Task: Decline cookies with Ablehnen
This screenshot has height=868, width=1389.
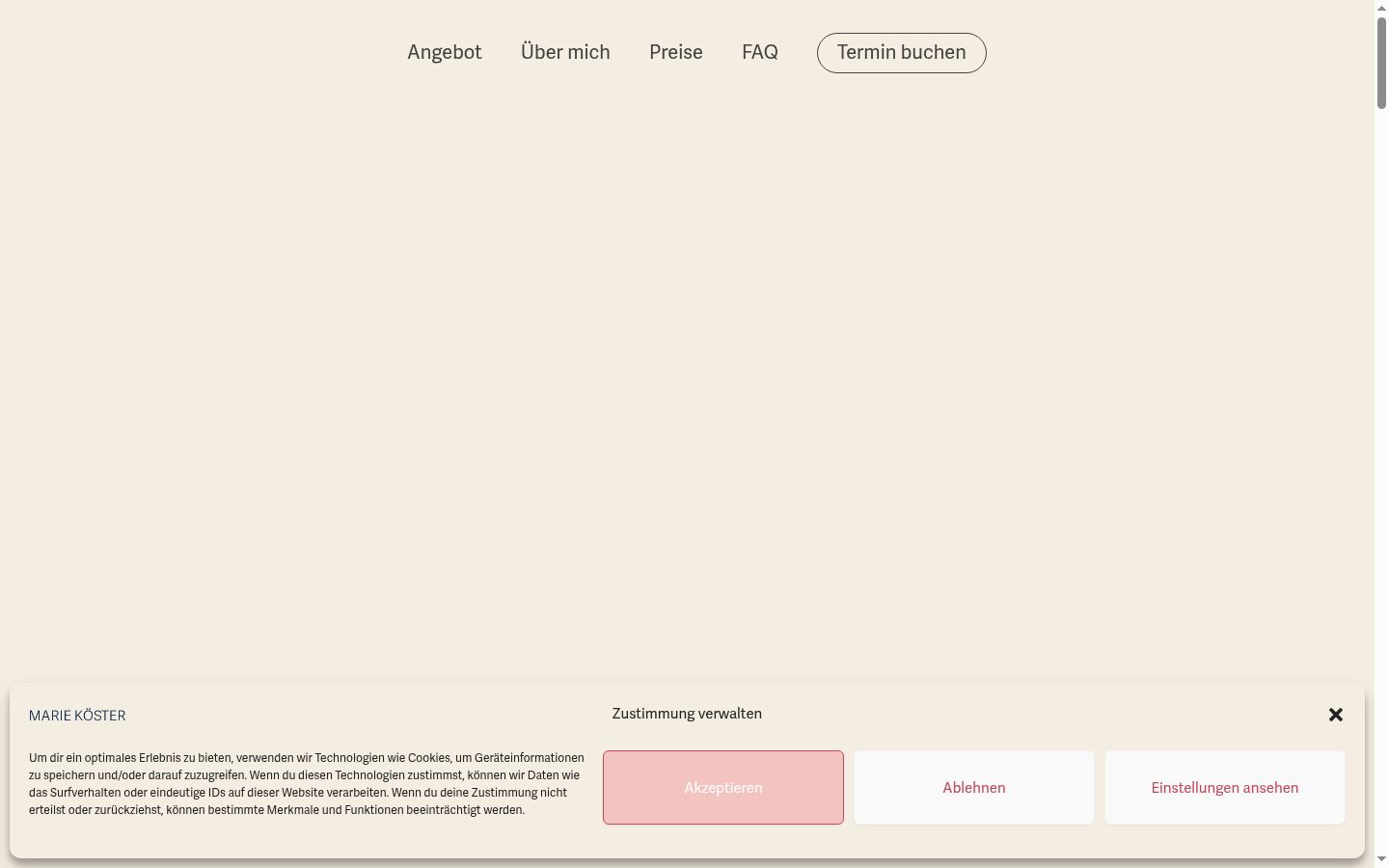Action: point(974,788)
